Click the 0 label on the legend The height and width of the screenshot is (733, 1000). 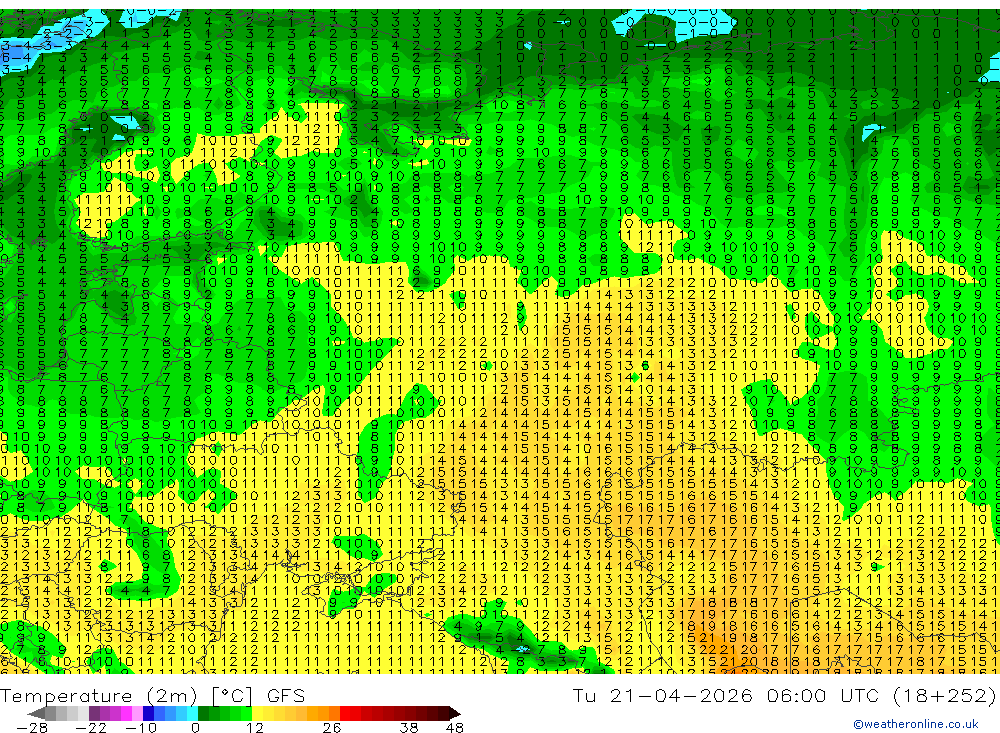click(x=195, y=728)
